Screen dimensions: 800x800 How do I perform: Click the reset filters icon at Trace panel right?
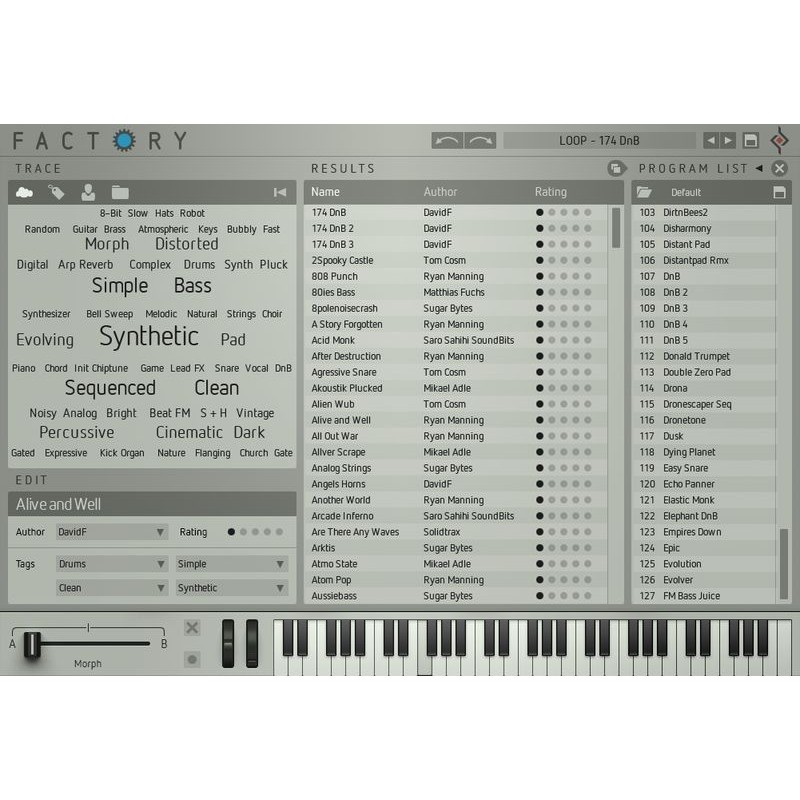point(280,192)
